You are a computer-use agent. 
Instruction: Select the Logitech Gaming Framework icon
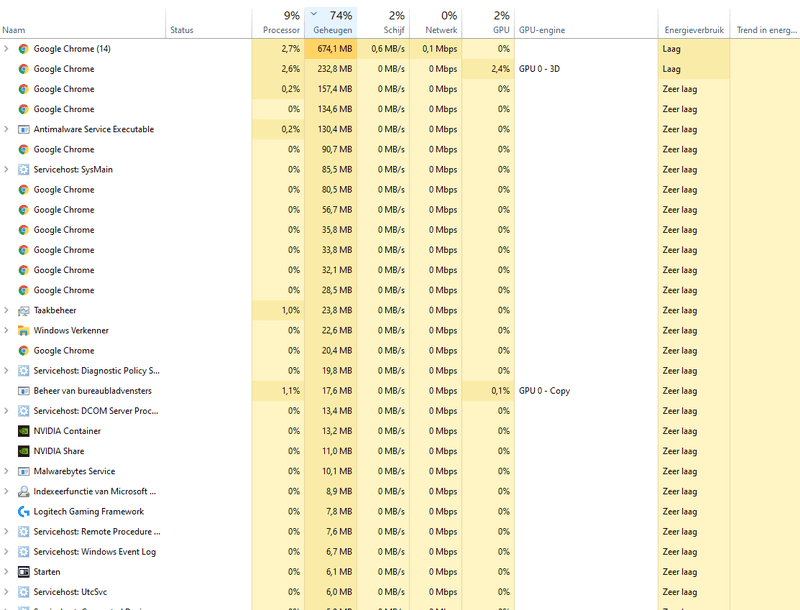click(23, 512)
